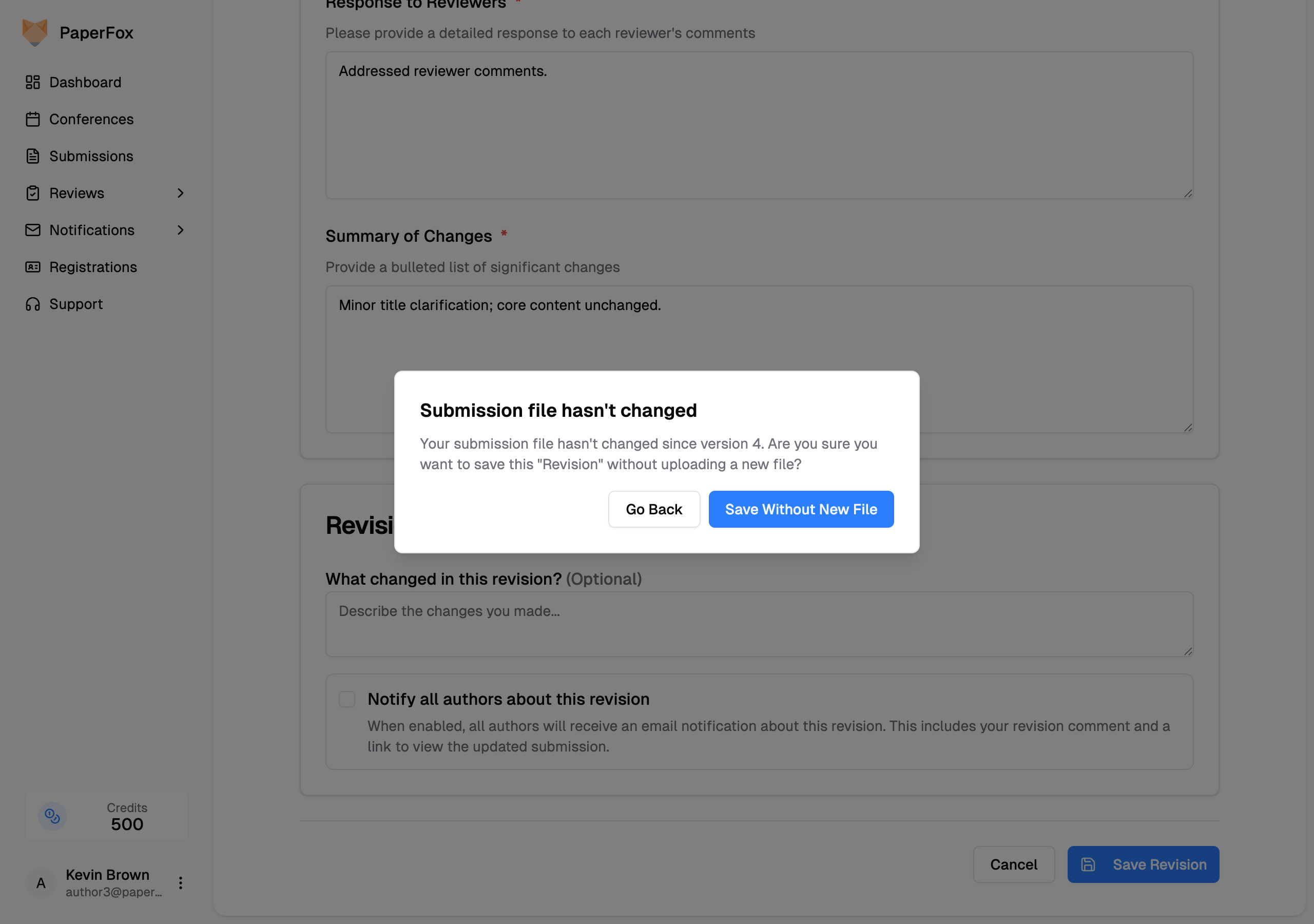Click the Go Back button
The height and width of the screenshot is (924, 1314).
[653, 509]
